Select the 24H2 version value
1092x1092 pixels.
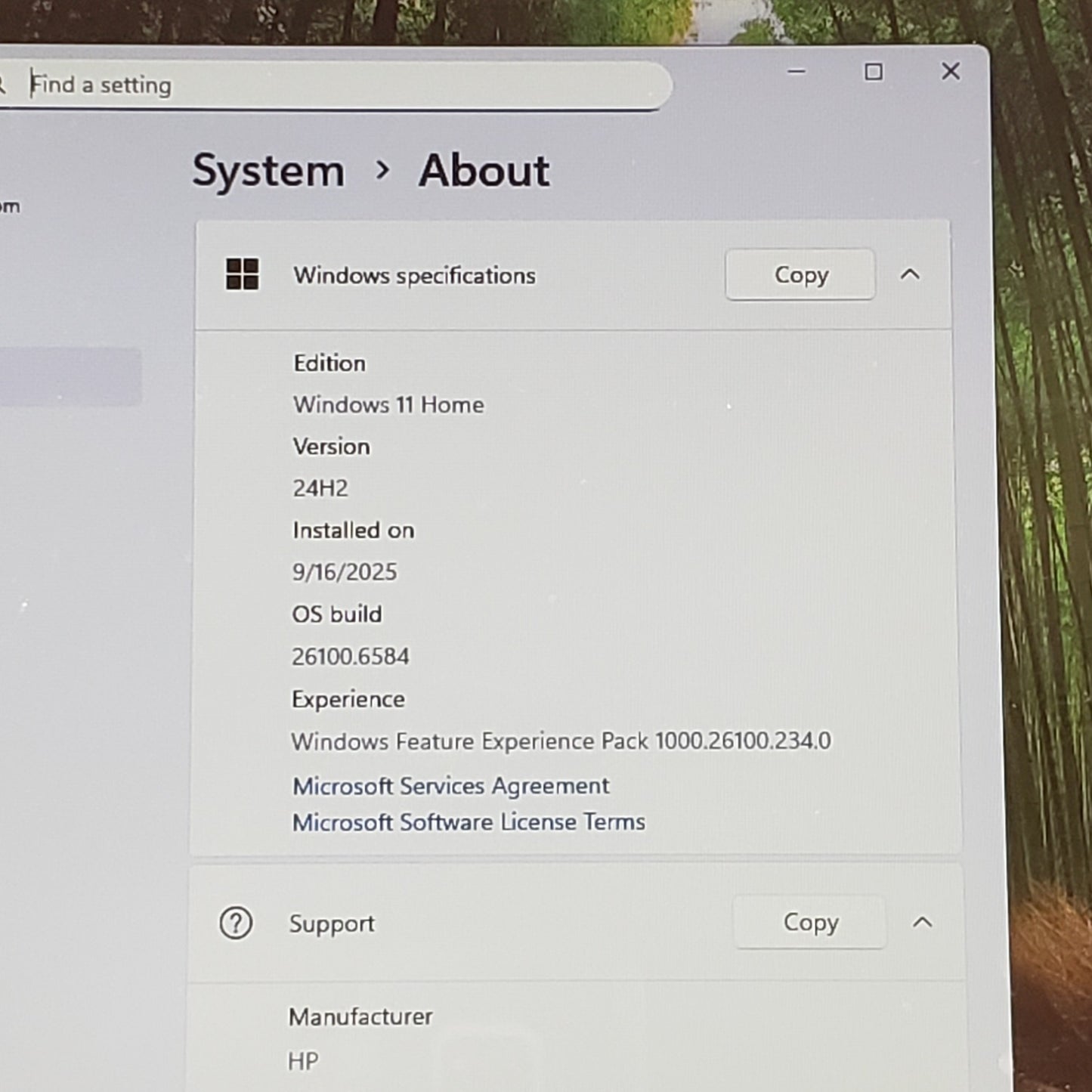320,489
